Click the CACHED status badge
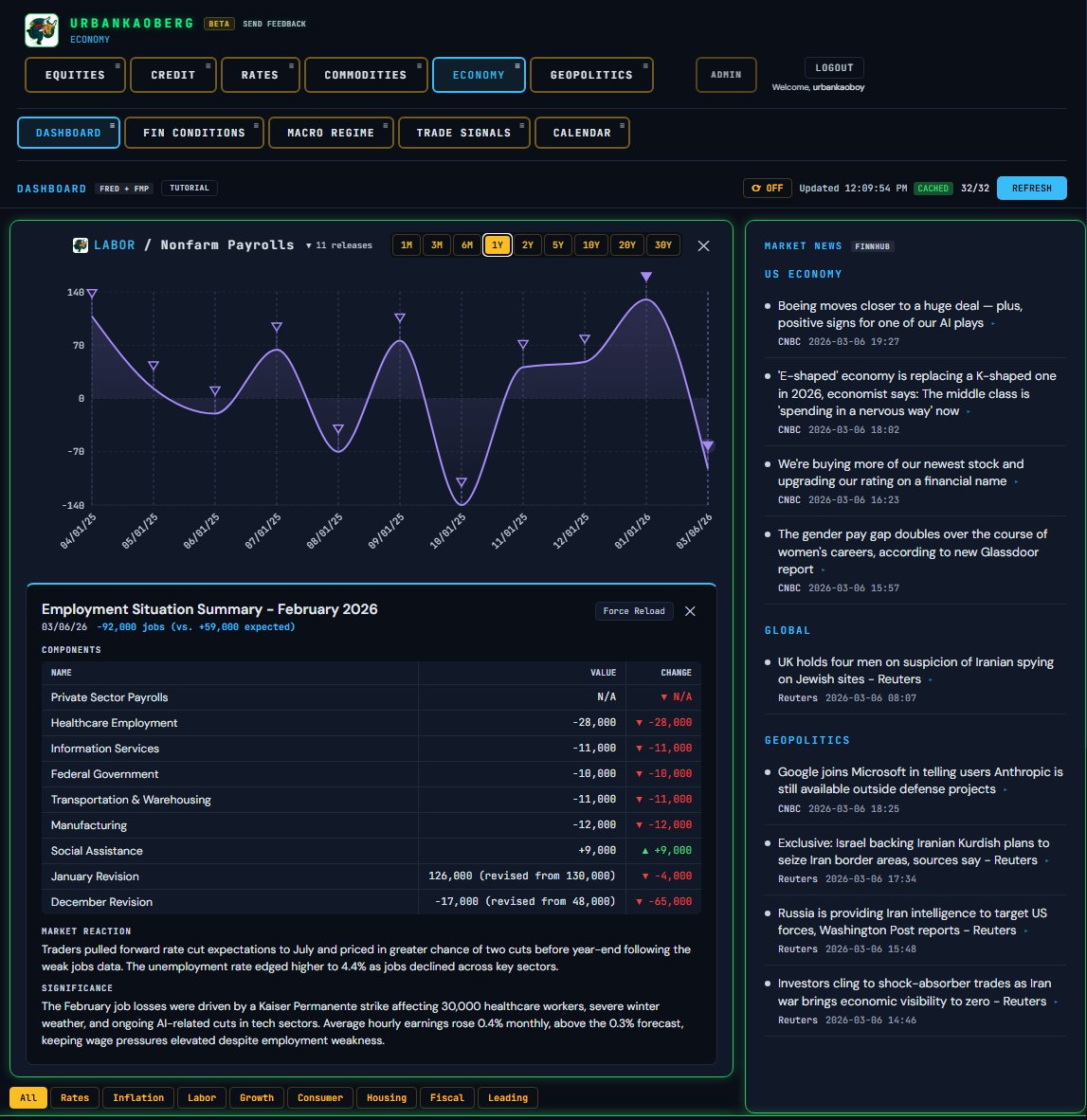Image resolution: width=1087 pixels, height=1120 pixels. tap(933, 188)
